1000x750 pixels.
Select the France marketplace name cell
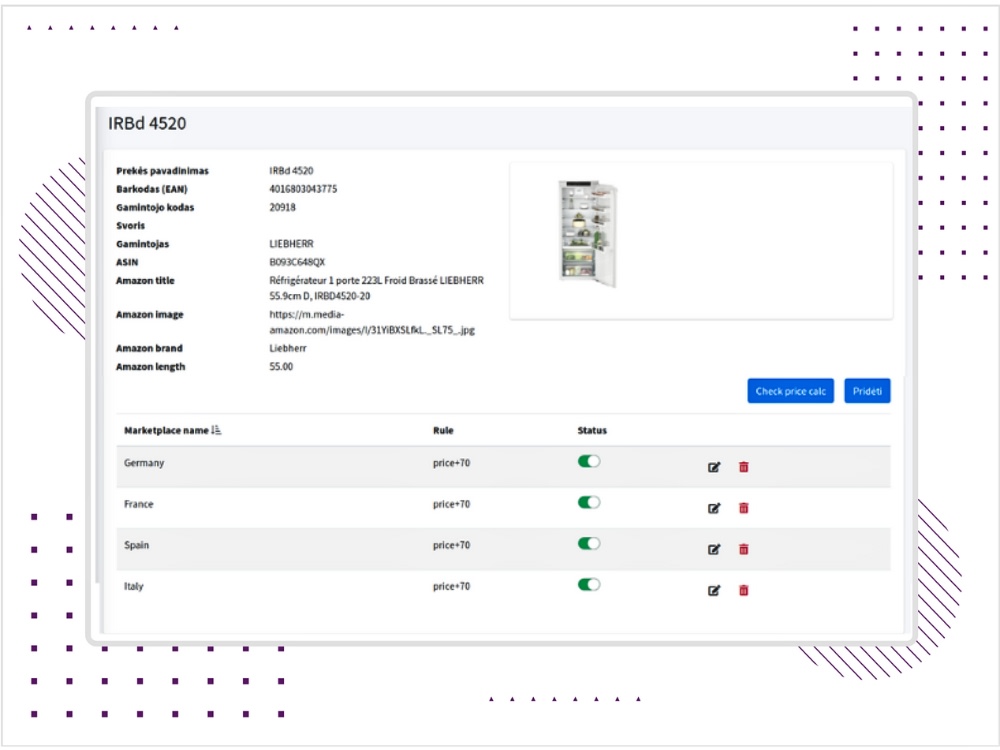pyautogui.click(x=138, y=504)
